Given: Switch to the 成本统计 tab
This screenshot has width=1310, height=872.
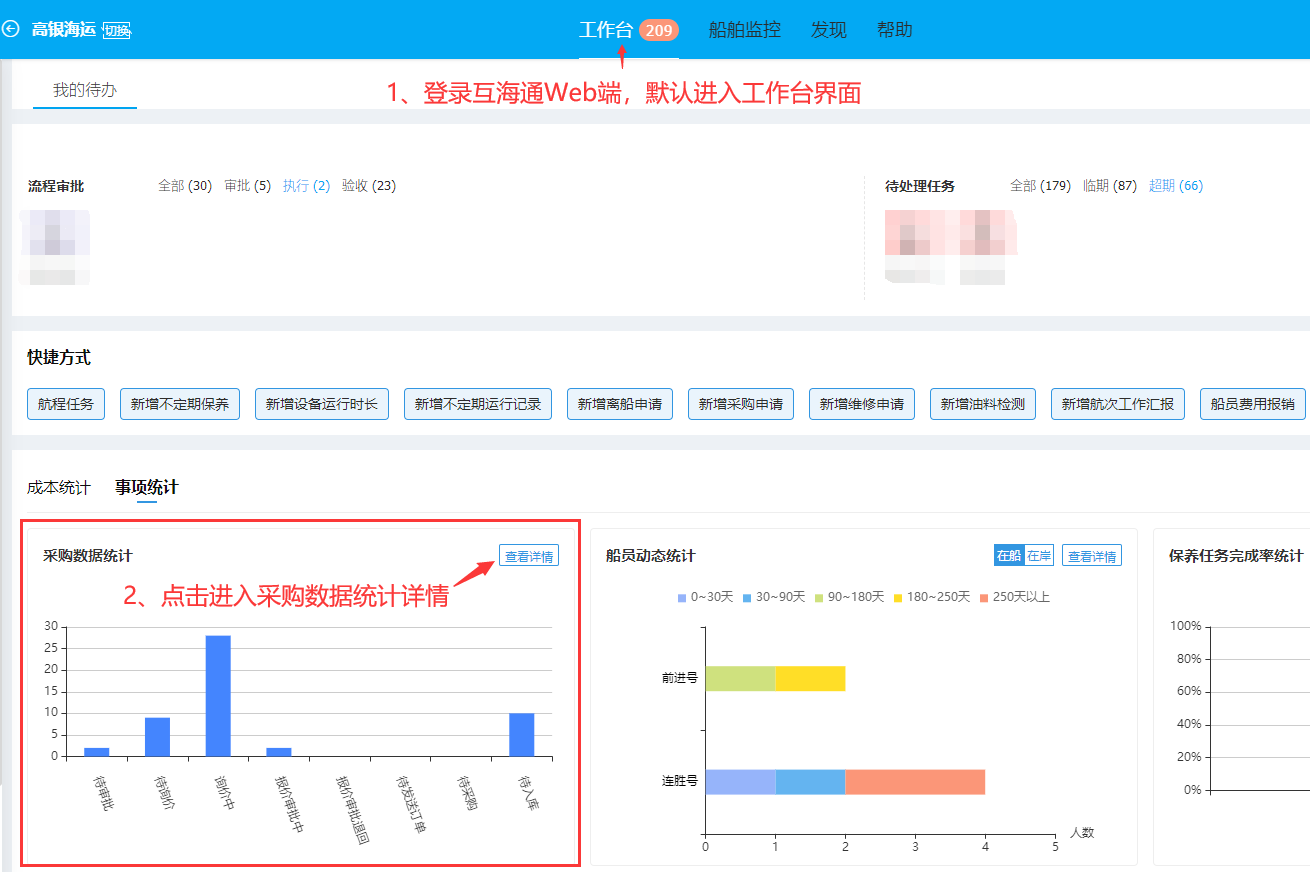Looking at the screenshot, I should pos(58,488).
